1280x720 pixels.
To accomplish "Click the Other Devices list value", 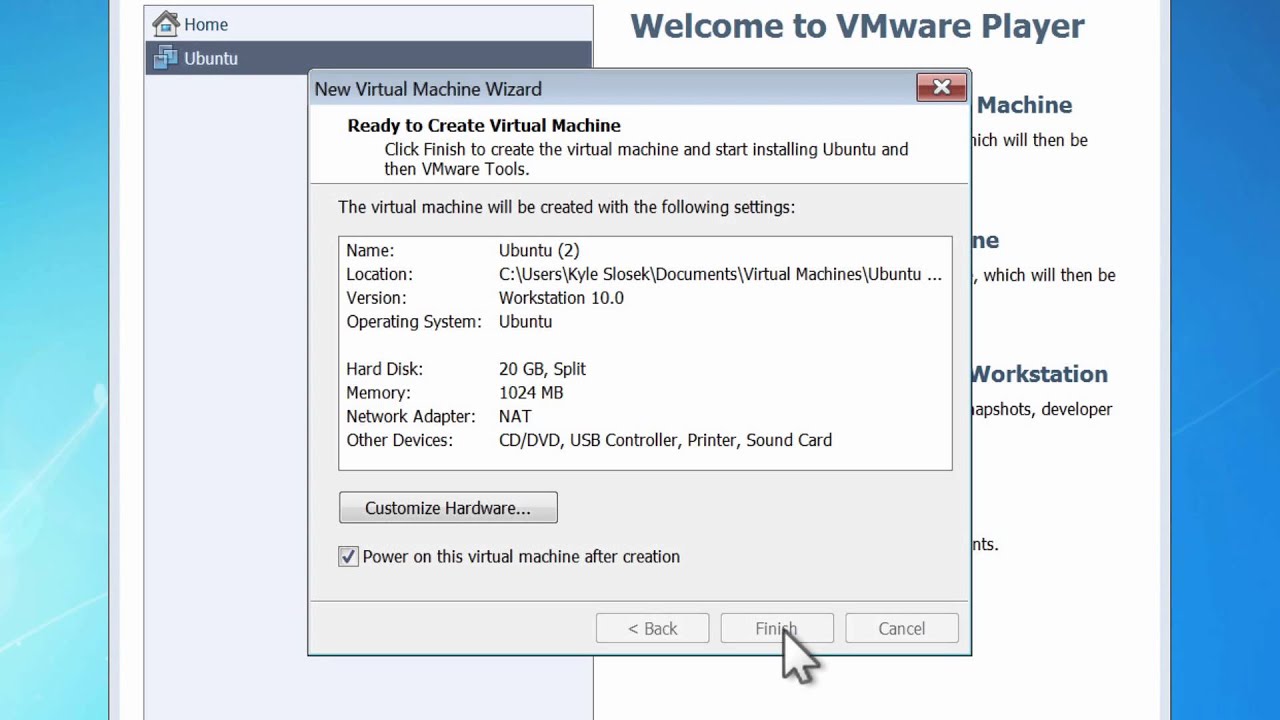I will 665,440.
